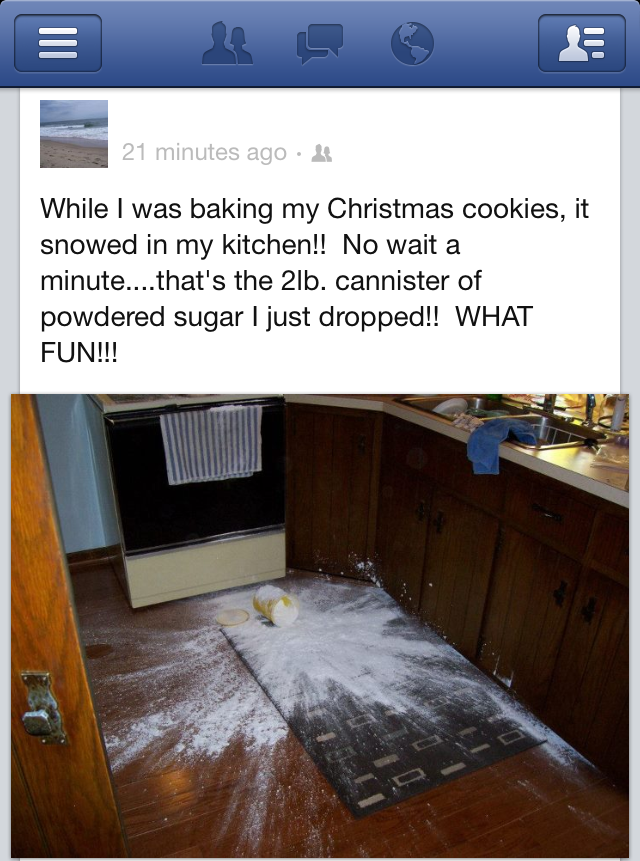Tap the striped dish towel on oven

click(211, 444)
